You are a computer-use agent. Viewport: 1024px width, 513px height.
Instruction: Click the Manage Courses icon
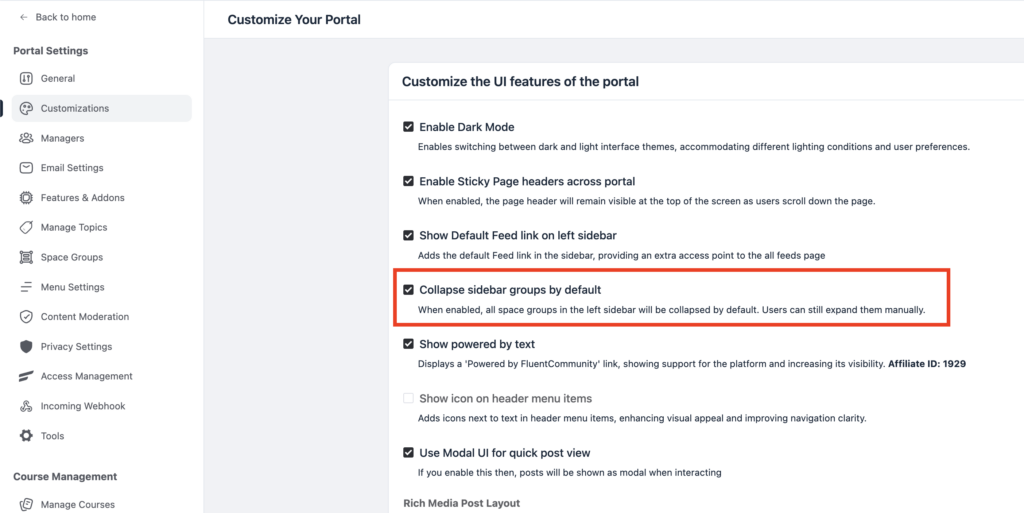26,505
